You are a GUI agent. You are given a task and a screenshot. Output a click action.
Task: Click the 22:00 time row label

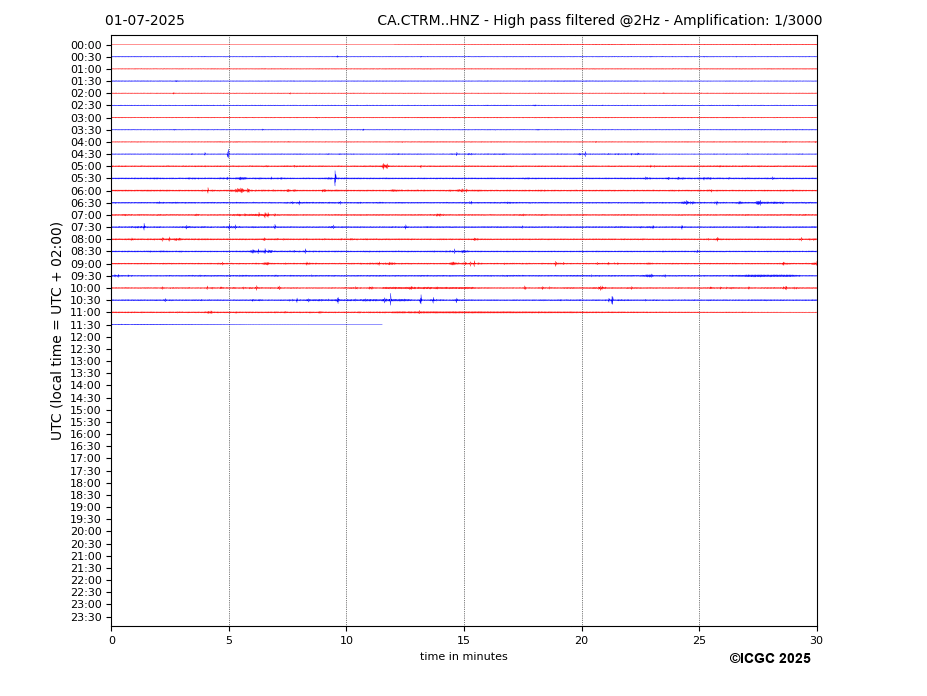[x=86, y=581]
